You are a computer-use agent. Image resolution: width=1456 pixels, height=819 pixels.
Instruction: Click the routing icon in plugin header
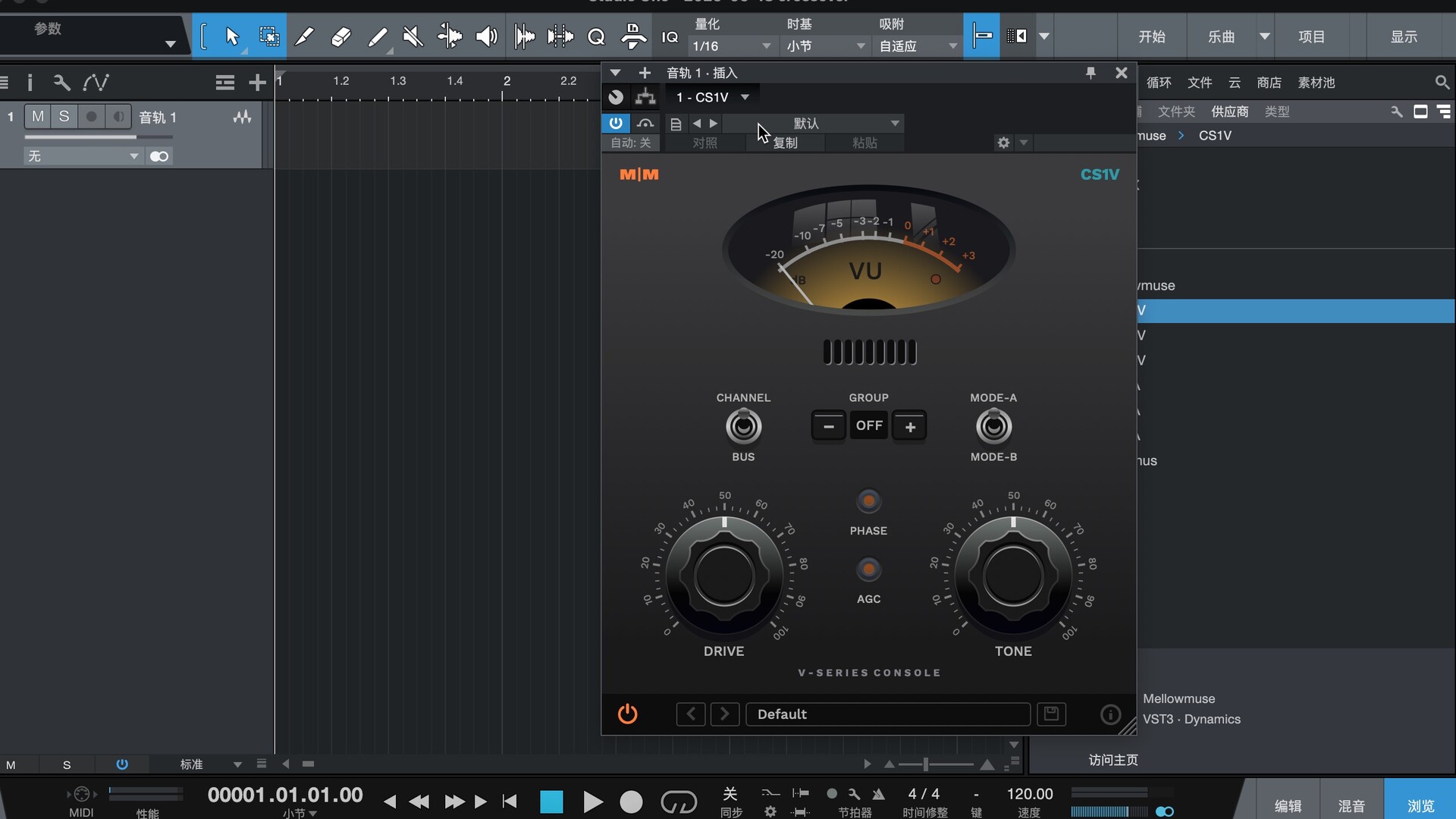coord(645,96)
